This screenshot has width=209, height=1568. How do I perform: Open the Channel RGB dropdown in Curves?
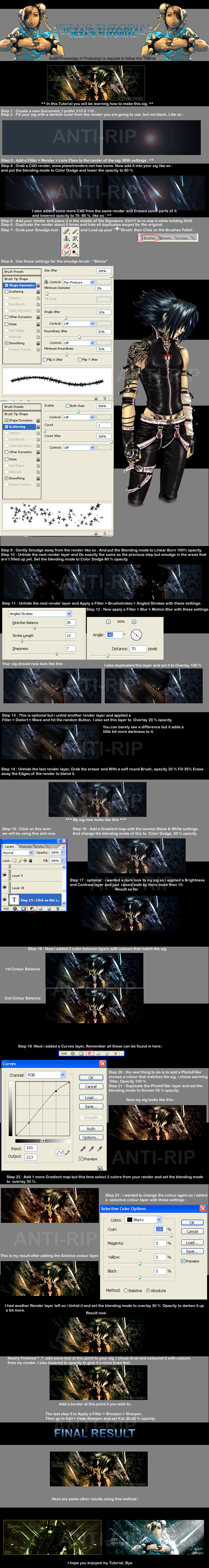coord(45,1075)
